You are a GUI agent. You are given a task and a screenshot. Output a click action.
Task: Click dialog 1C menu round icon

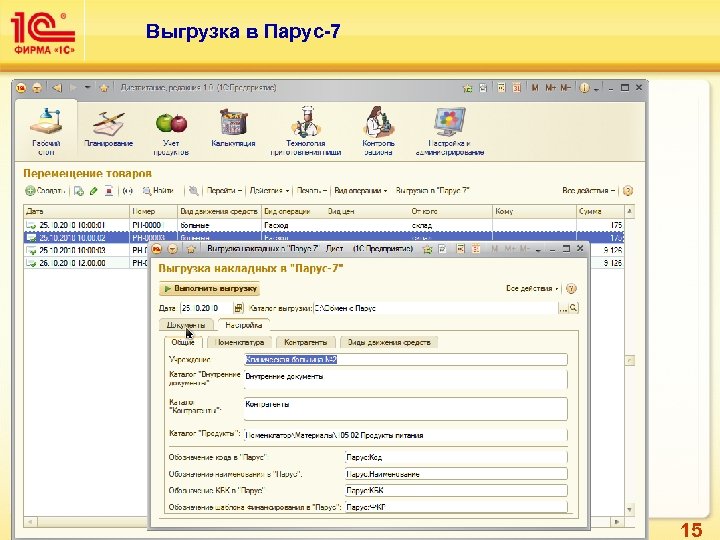coord(157,249)
